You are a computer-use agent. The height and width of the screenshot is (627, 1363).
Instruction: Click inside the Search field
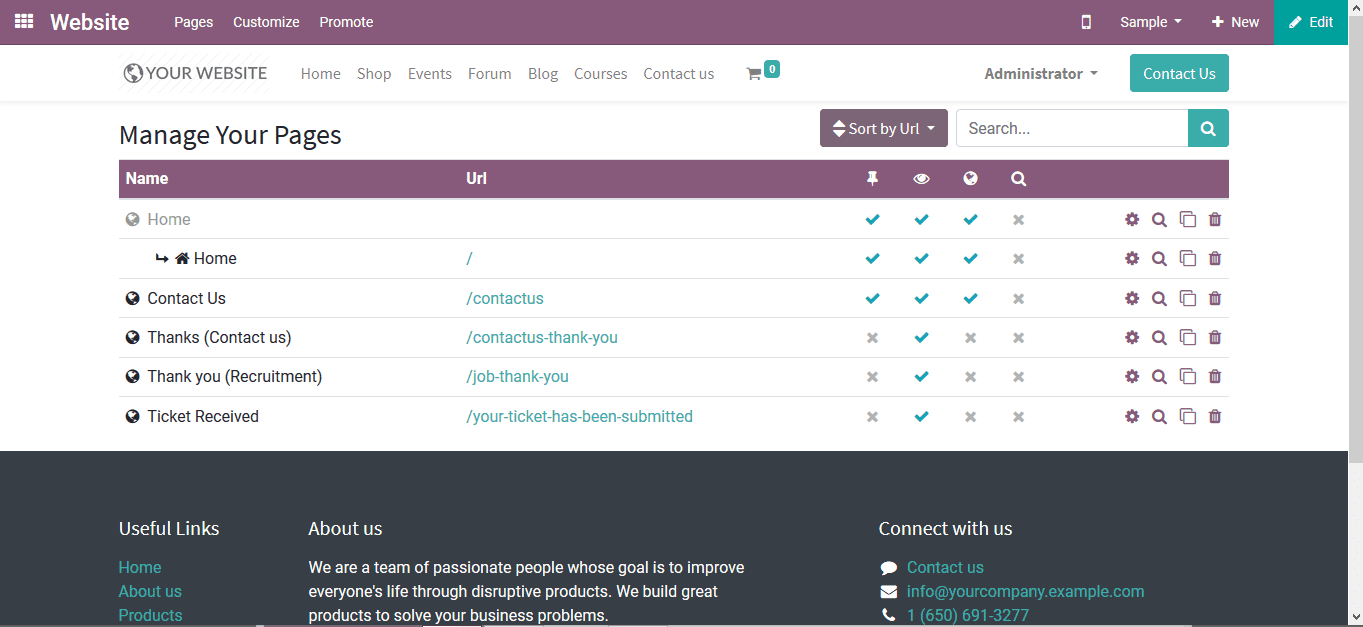[x=1070, y=128]
